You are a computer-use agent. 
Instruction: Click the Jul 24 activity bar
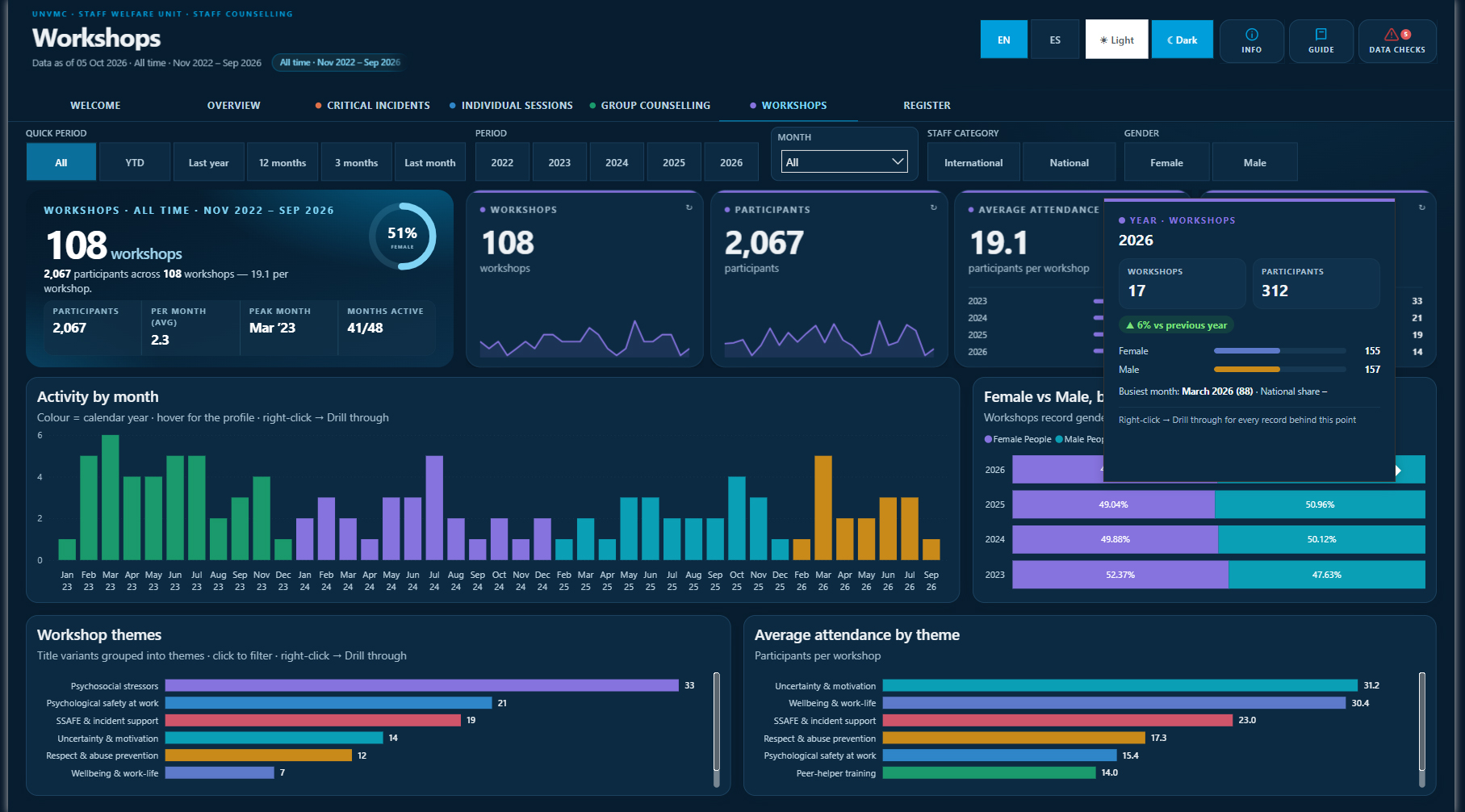(x=434, y=508)
